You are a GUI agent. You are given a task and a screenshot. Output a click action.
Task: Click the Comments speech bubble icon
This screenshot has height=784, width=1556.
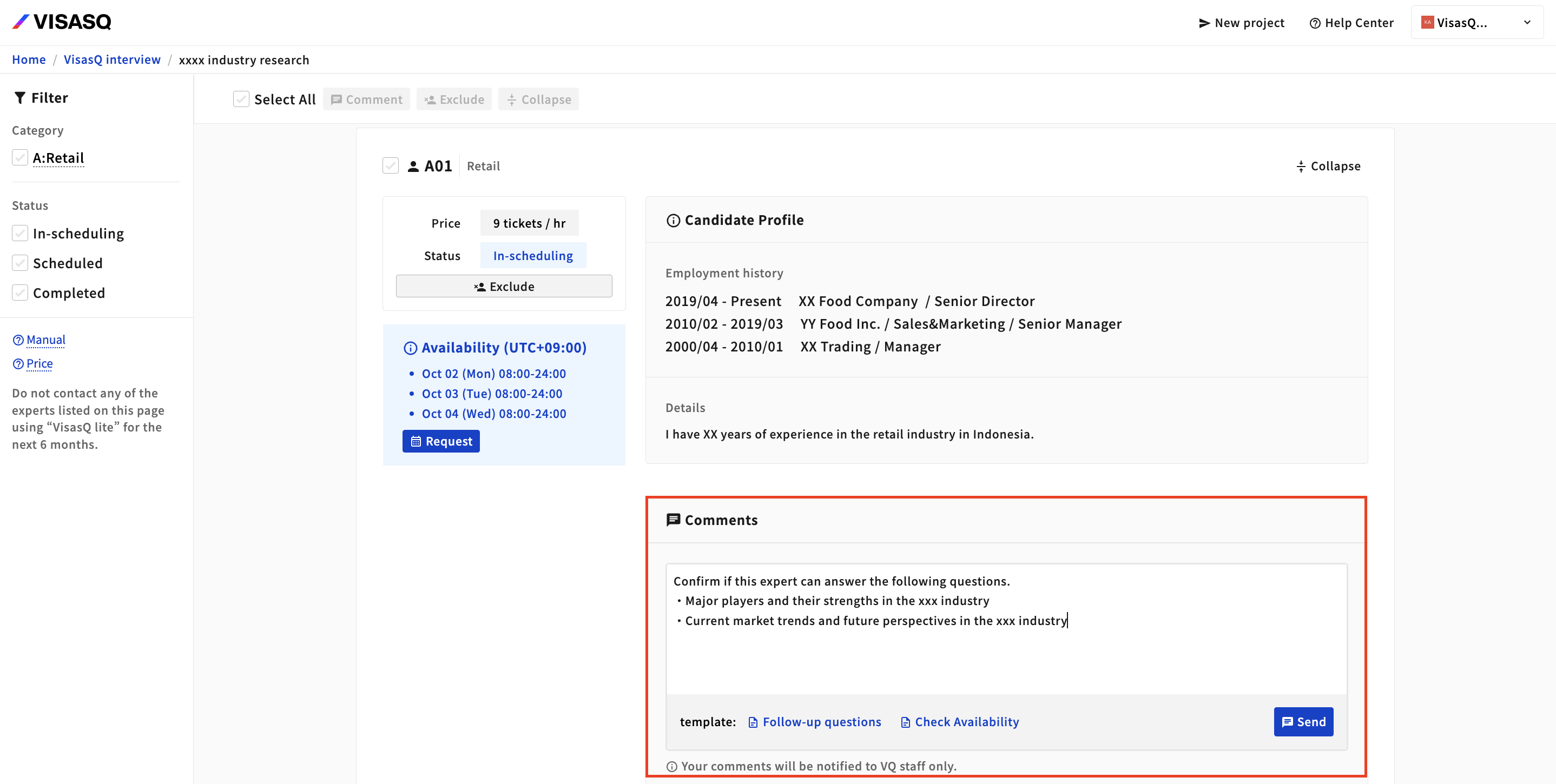point(673,520)
